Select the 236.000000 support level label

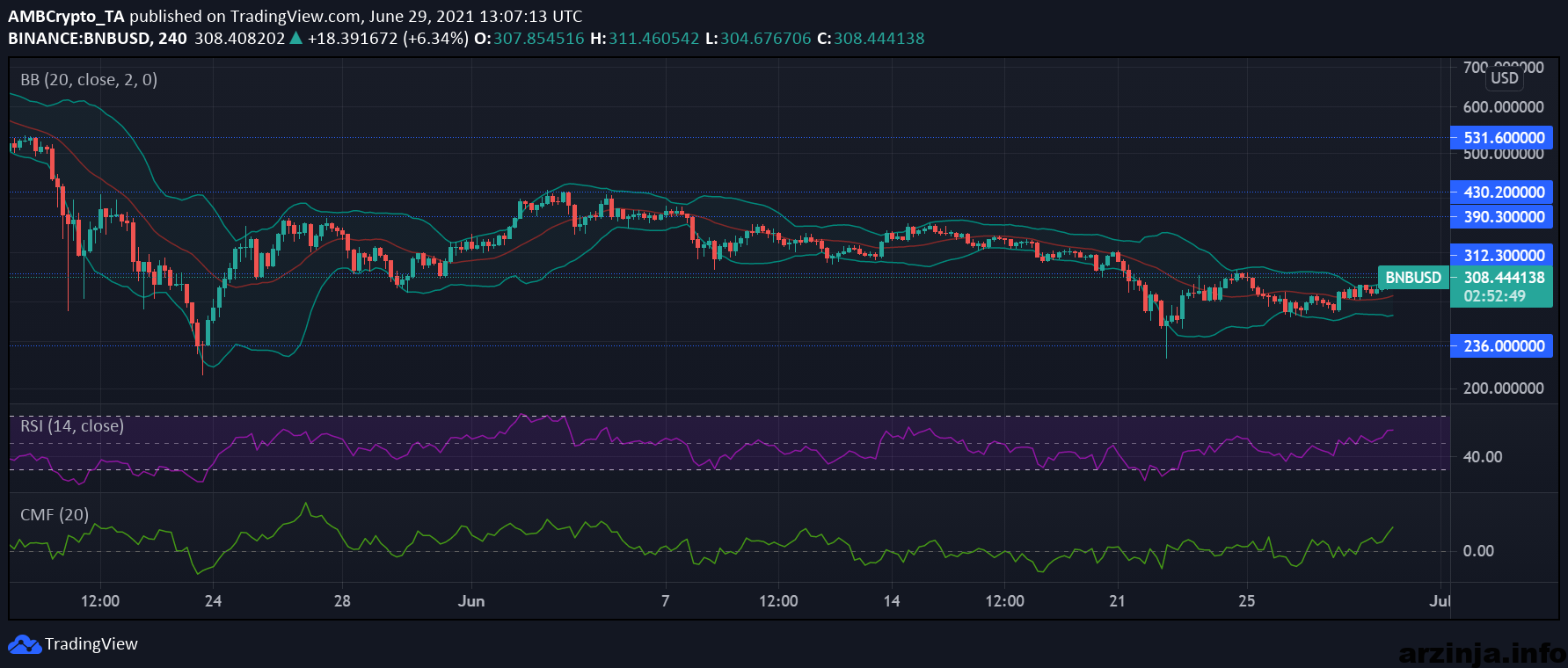(1501, 346)
